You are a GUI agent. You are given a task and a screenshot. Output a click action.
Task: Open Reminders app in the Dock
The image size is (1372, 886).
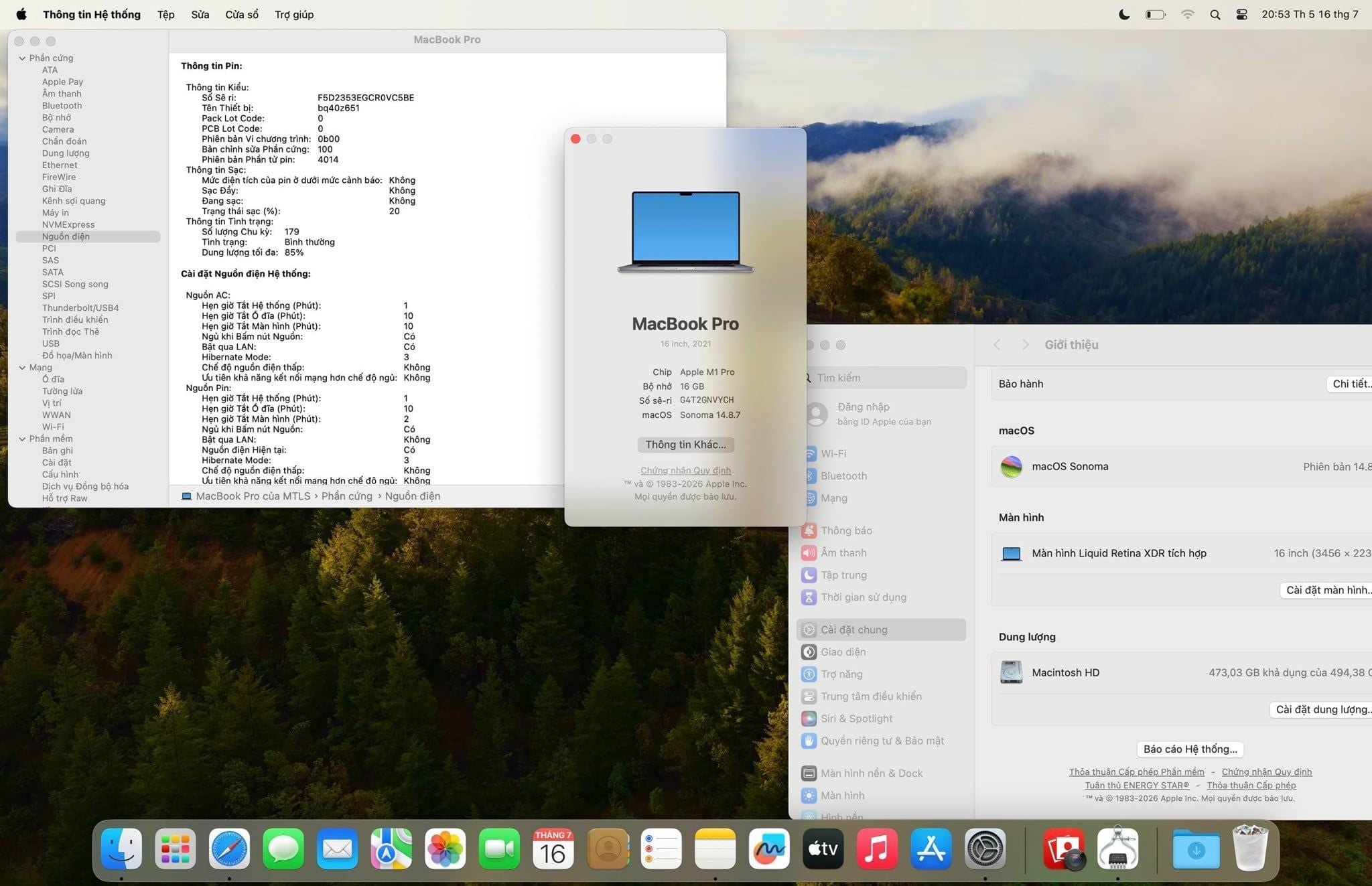tap(661, 848)
